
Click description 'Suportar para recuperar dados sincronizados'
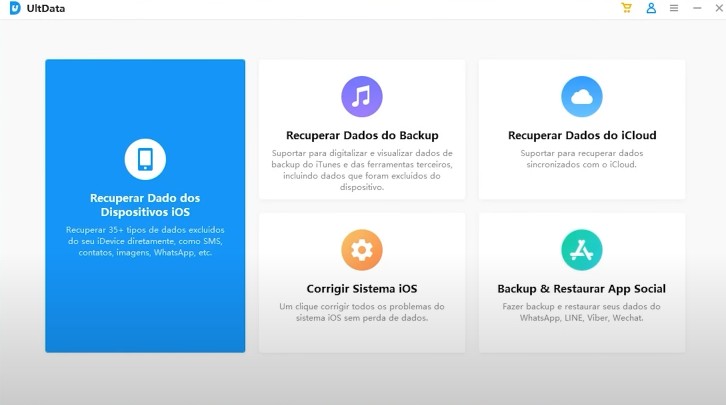[582, 159]
